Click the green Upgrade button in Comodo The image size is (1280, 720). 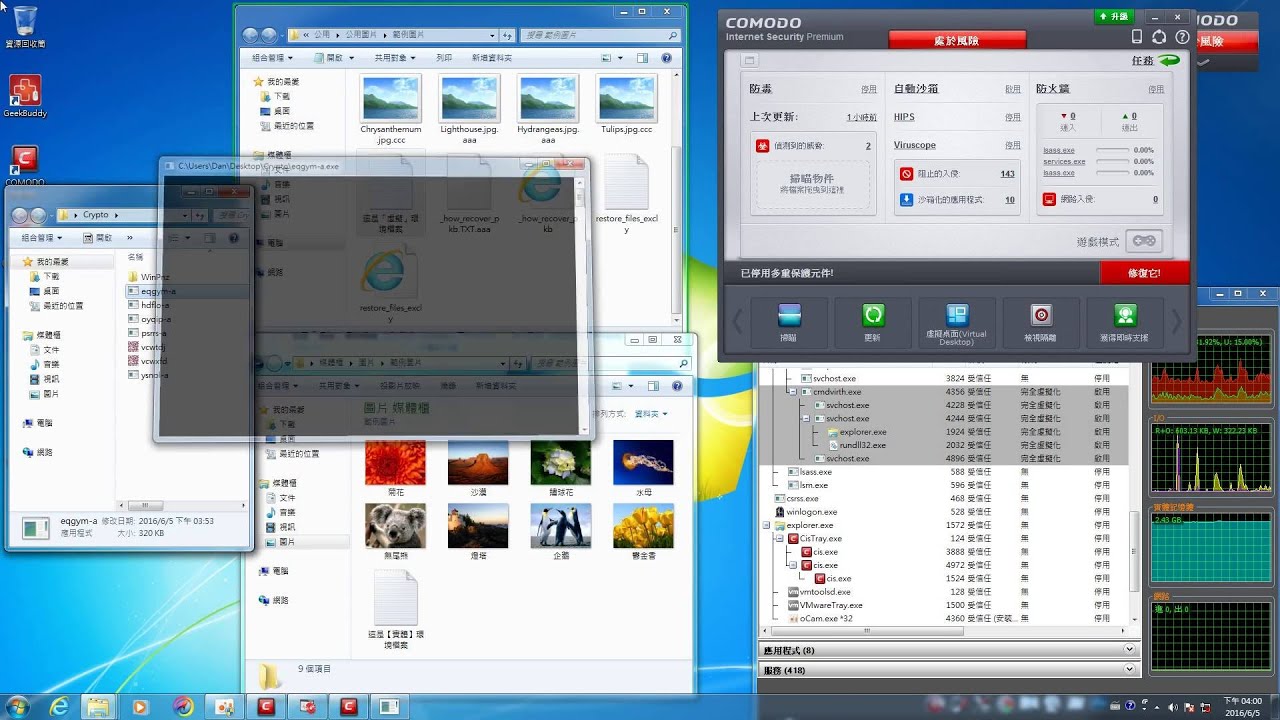click(x=1113, y=16)
